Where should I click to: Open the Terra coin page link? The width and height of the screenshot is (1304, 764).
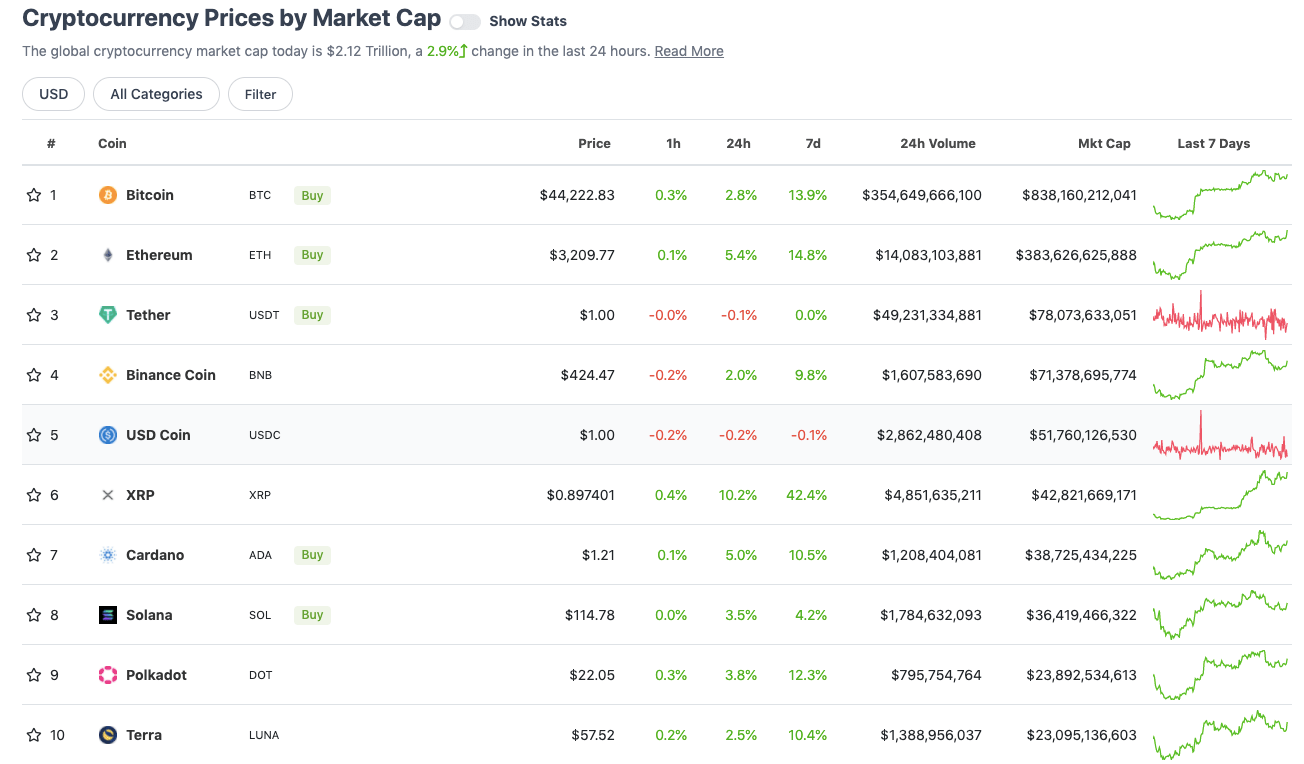[144, 735]
